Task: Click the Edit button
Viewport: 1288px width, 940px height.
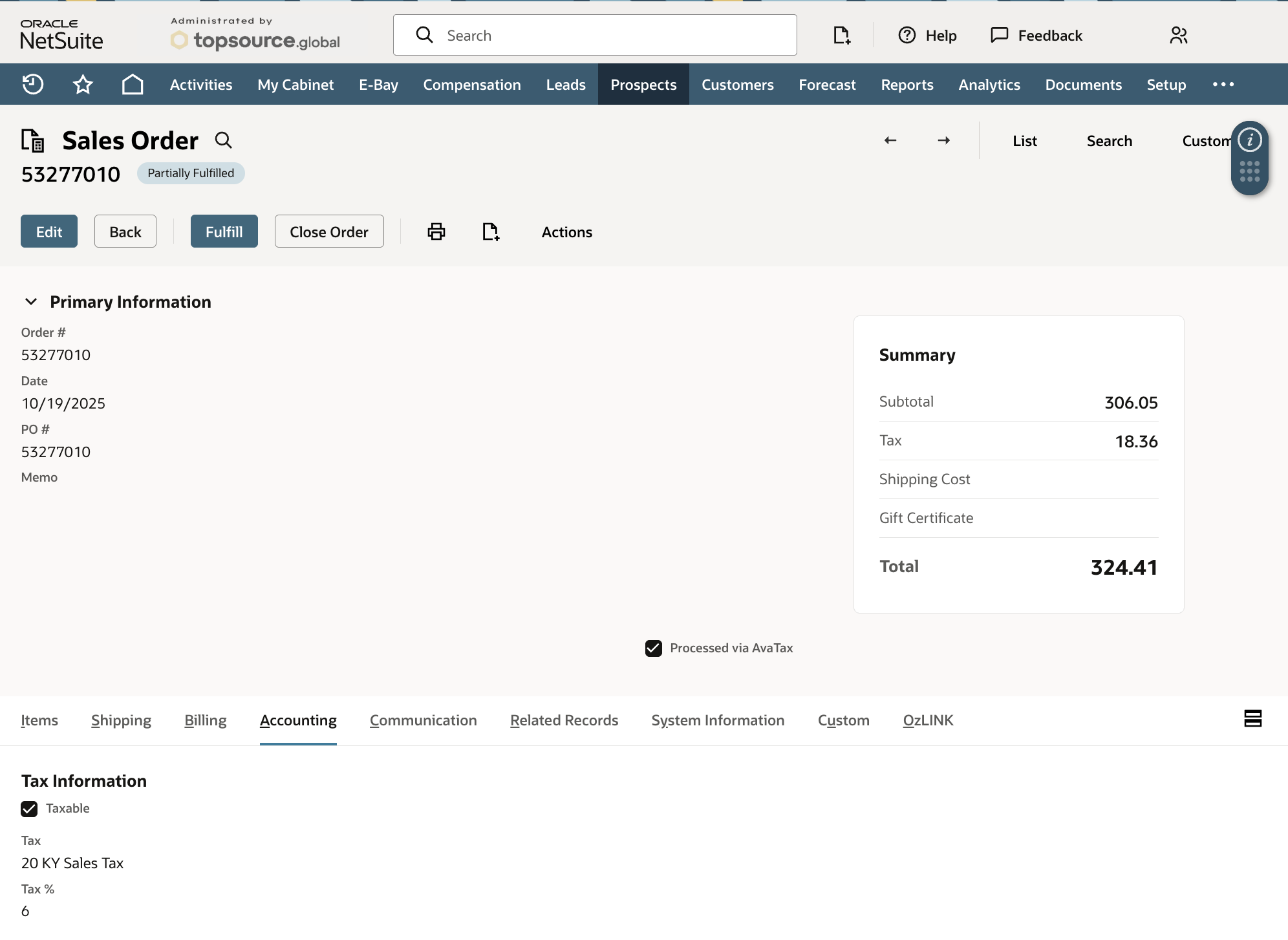Action: point(49,231)
